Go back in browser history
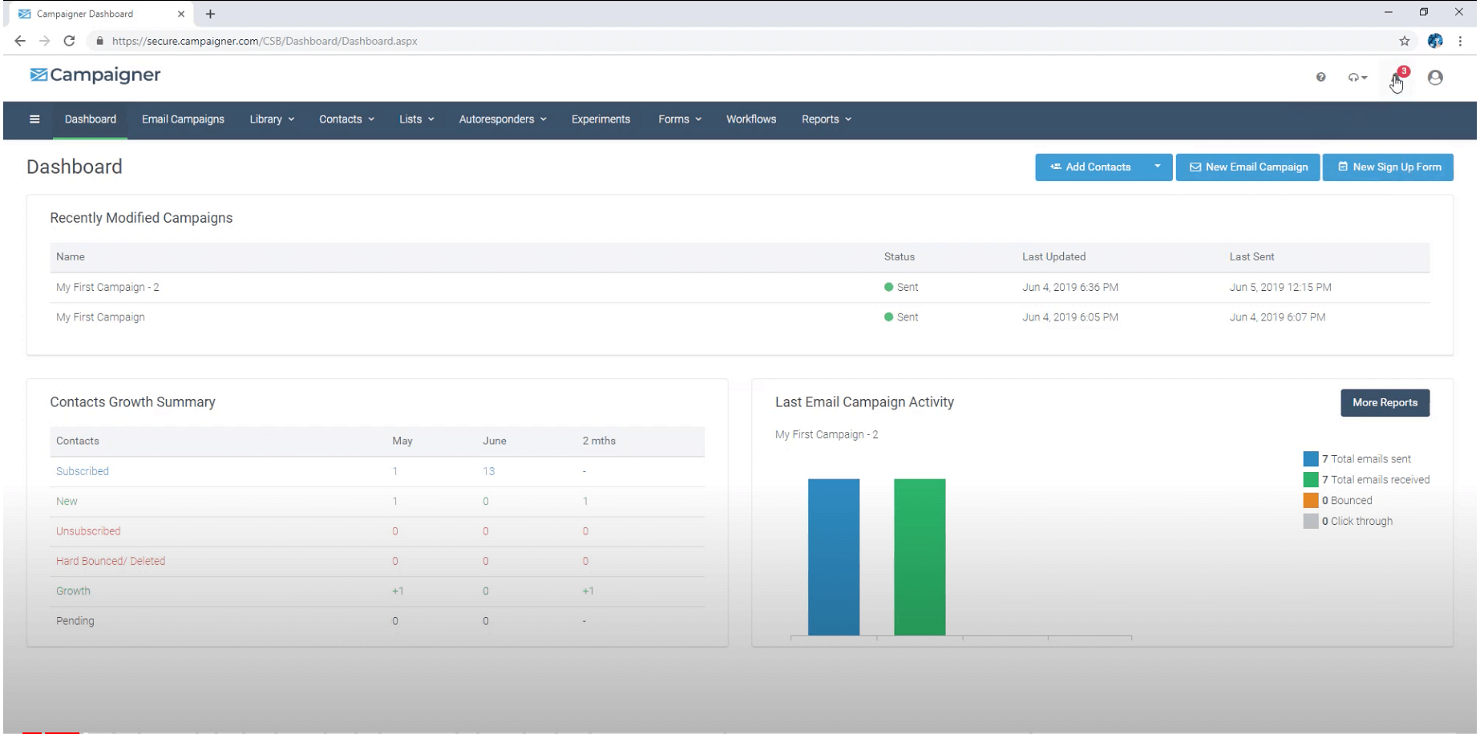 (20, 41)
